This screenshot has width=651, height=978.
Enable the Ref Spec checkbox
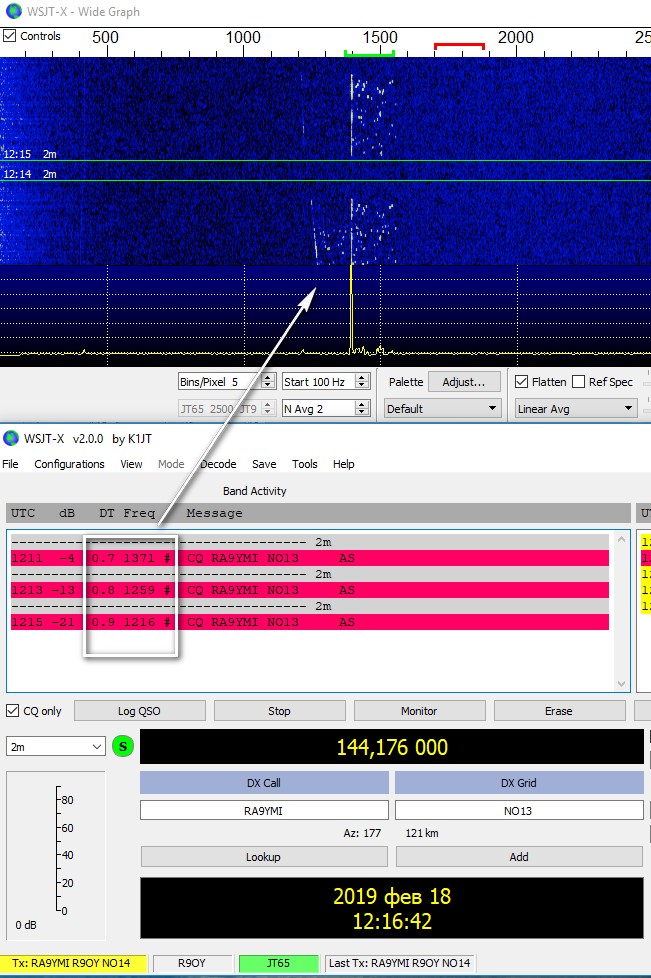coord(578,382)
